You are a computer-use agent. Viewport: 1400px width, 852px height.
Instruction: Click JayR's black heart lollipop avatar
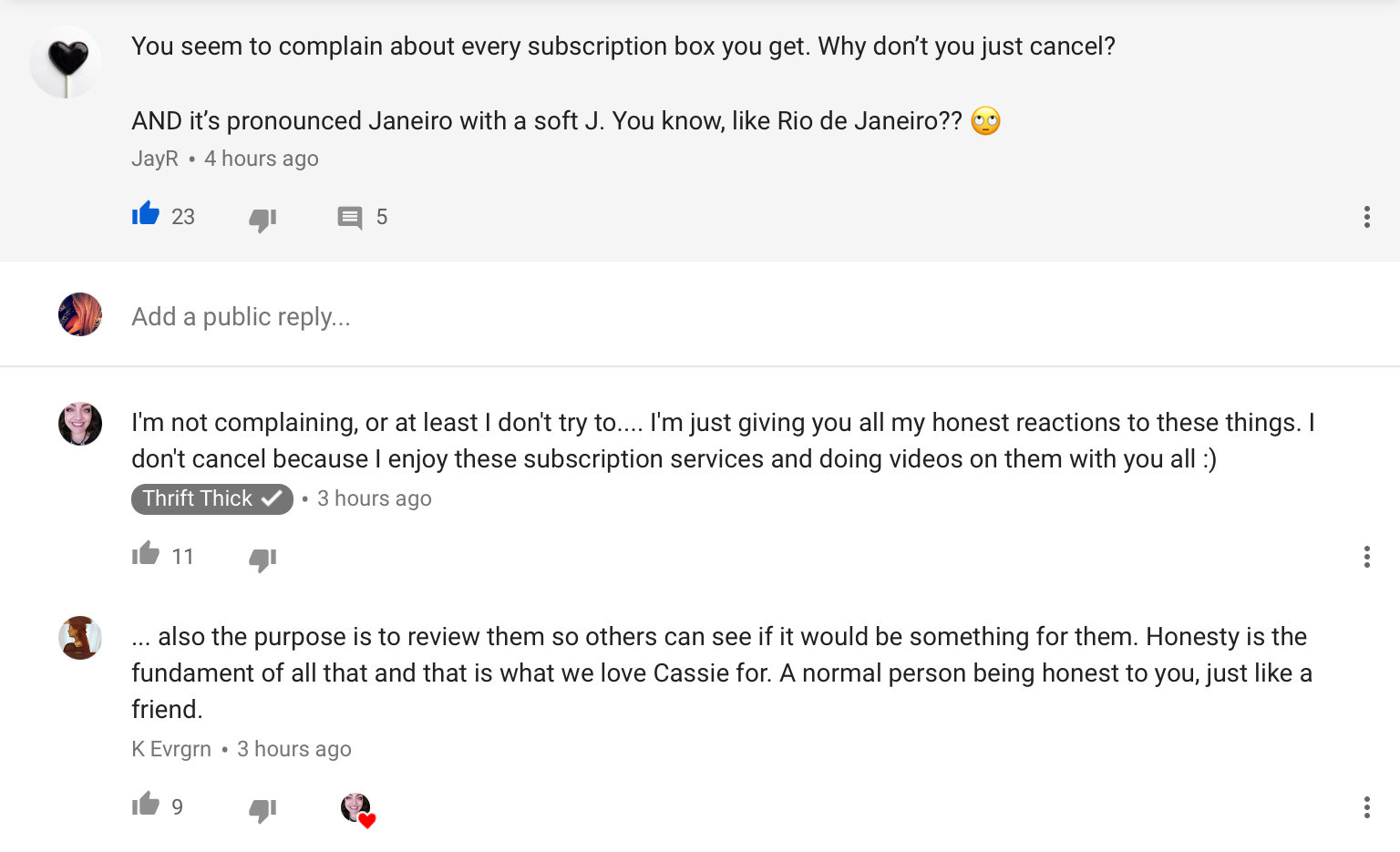(x=66, y=62)
